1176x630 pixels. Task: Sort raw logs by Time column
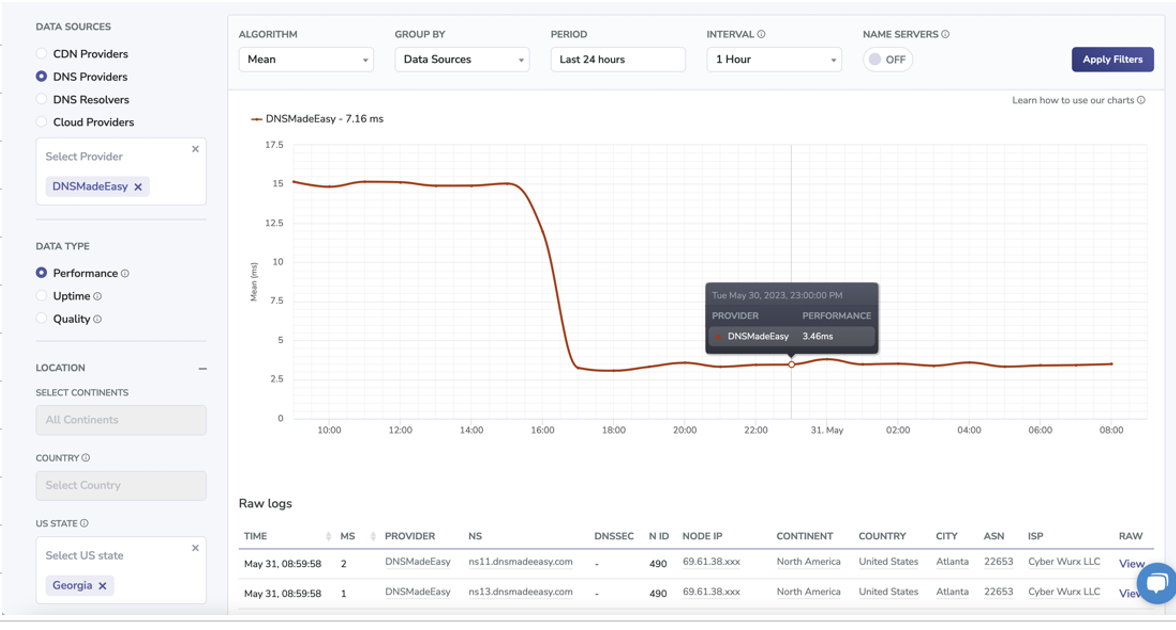(x=328, y=537)
